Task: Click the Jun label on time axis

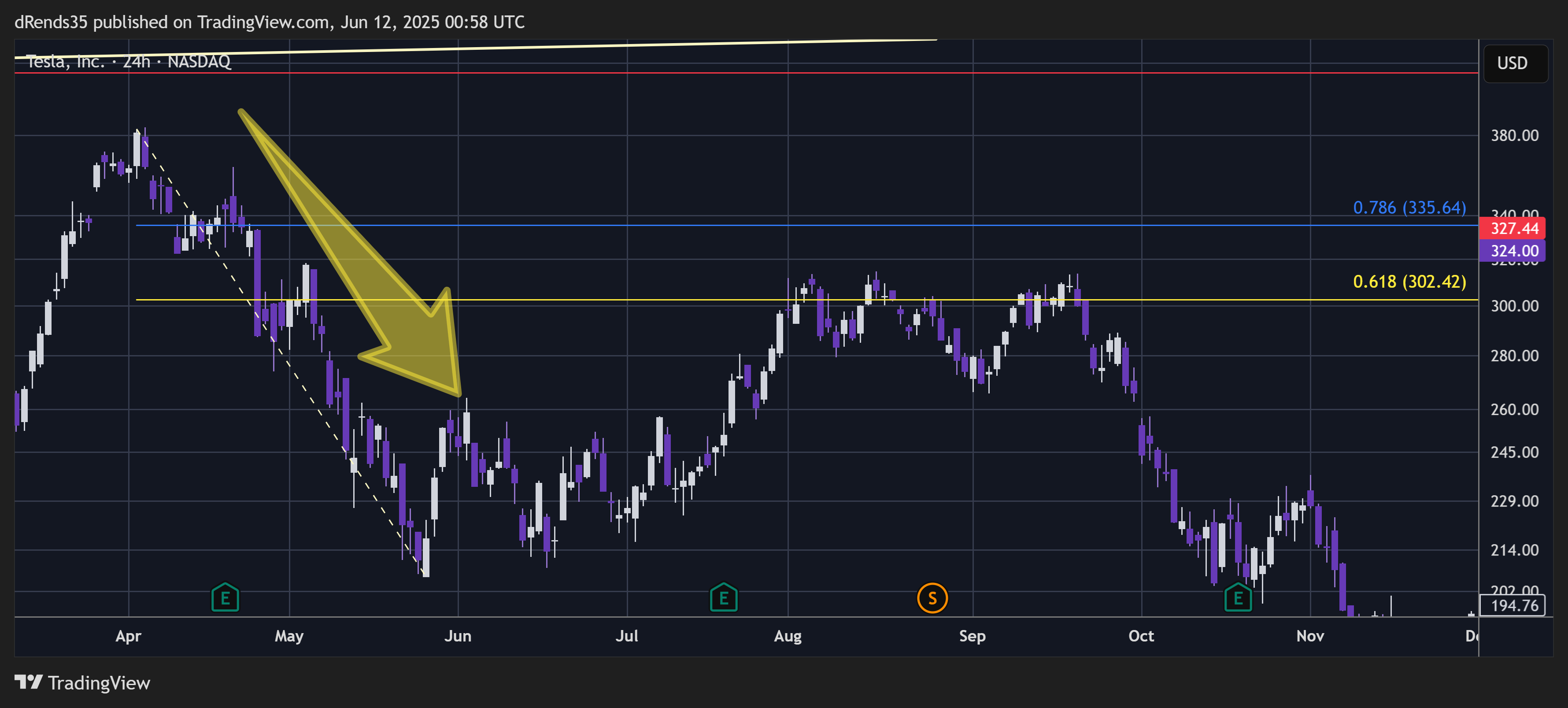Action: (458, 636)
